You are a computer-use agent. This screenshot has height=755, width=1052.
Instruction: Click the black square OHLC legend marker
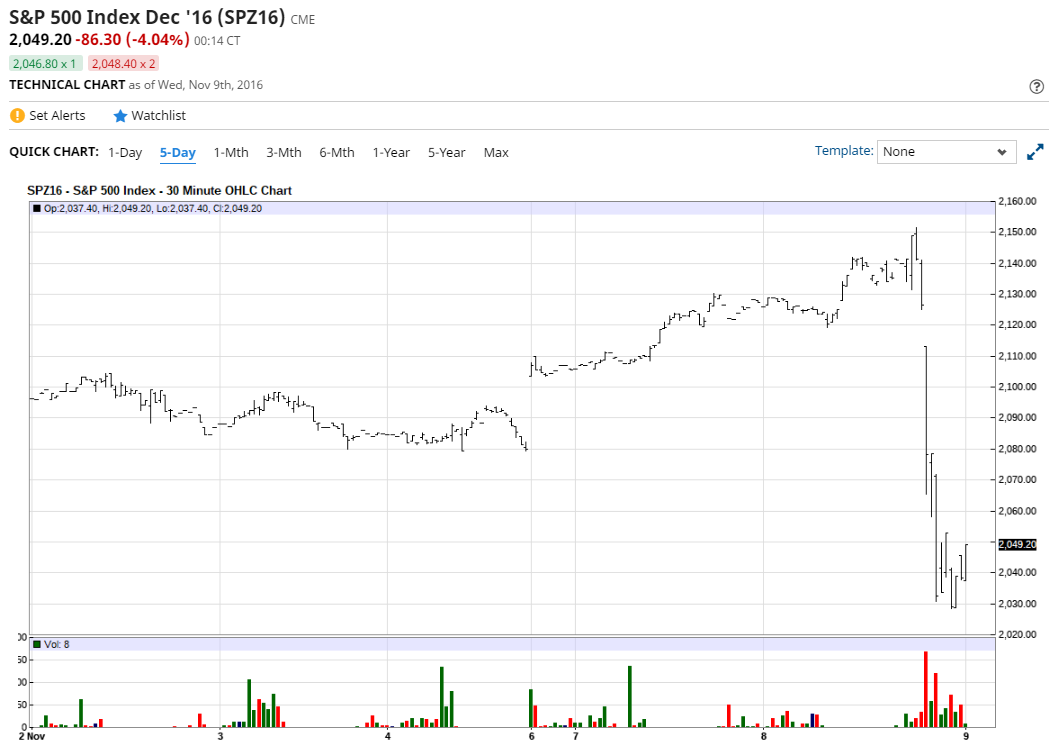37,209
